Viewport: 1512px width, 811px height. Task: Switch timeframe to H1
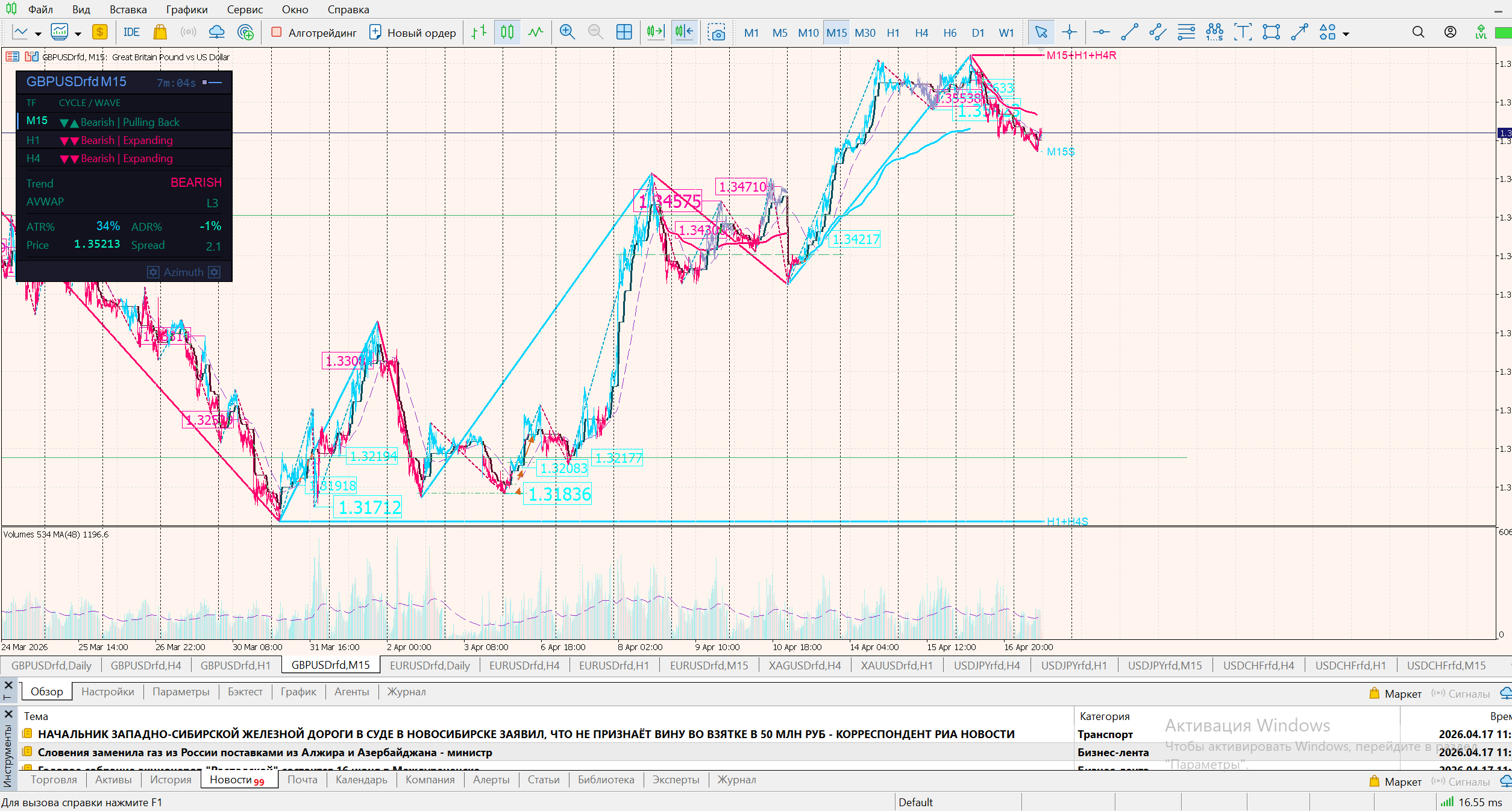pyautogui.click(x=892, y=33)
